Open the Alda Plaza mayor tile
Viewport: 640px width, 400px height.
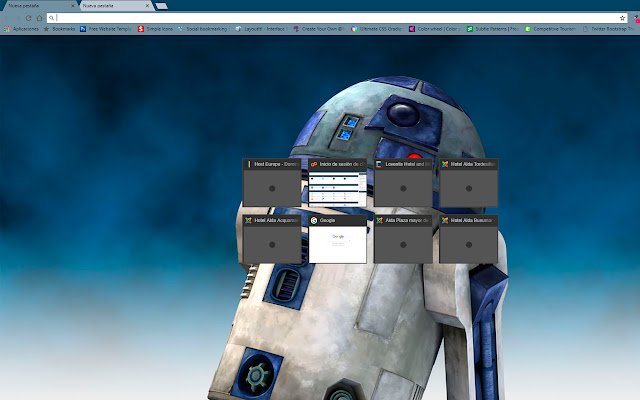403,239
